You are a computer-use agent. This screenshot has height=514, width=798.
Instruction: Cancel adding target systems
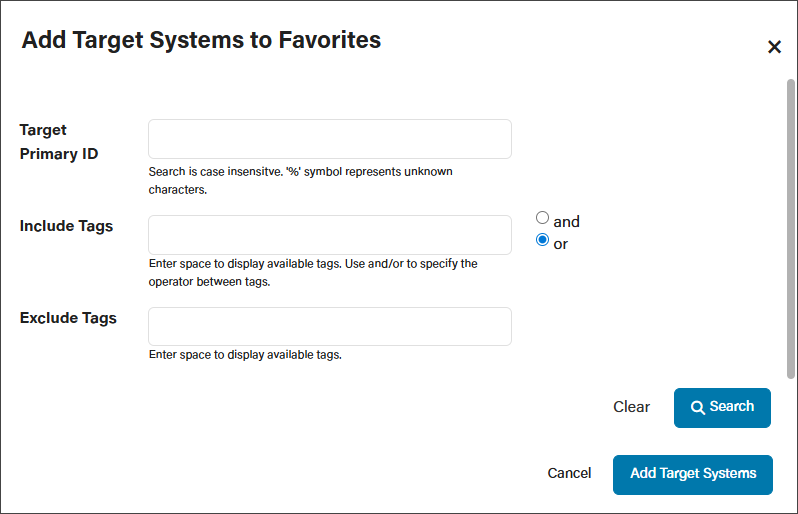click(x=569, y=473)
